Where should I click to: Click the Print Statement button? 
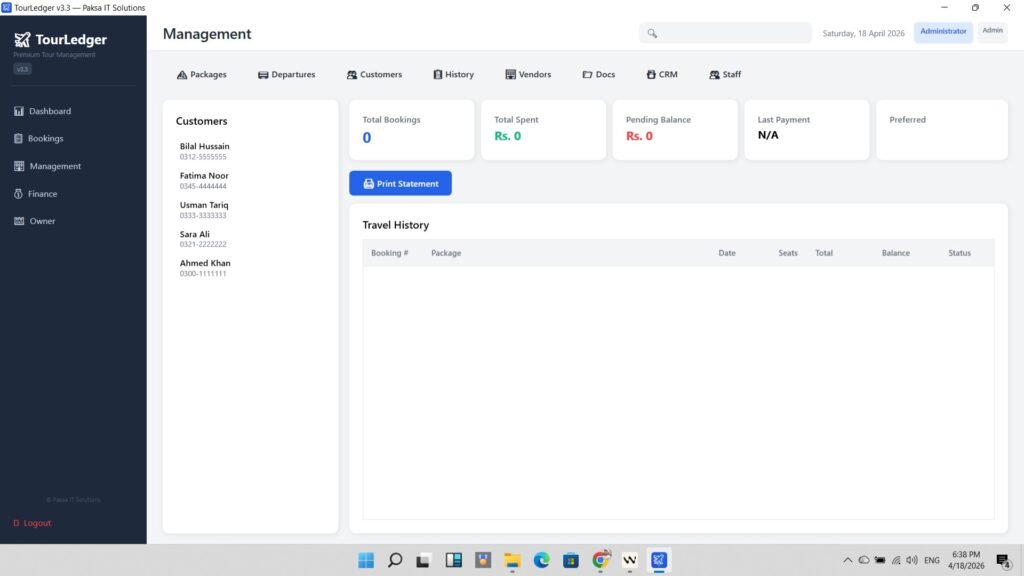coord(400,184)
